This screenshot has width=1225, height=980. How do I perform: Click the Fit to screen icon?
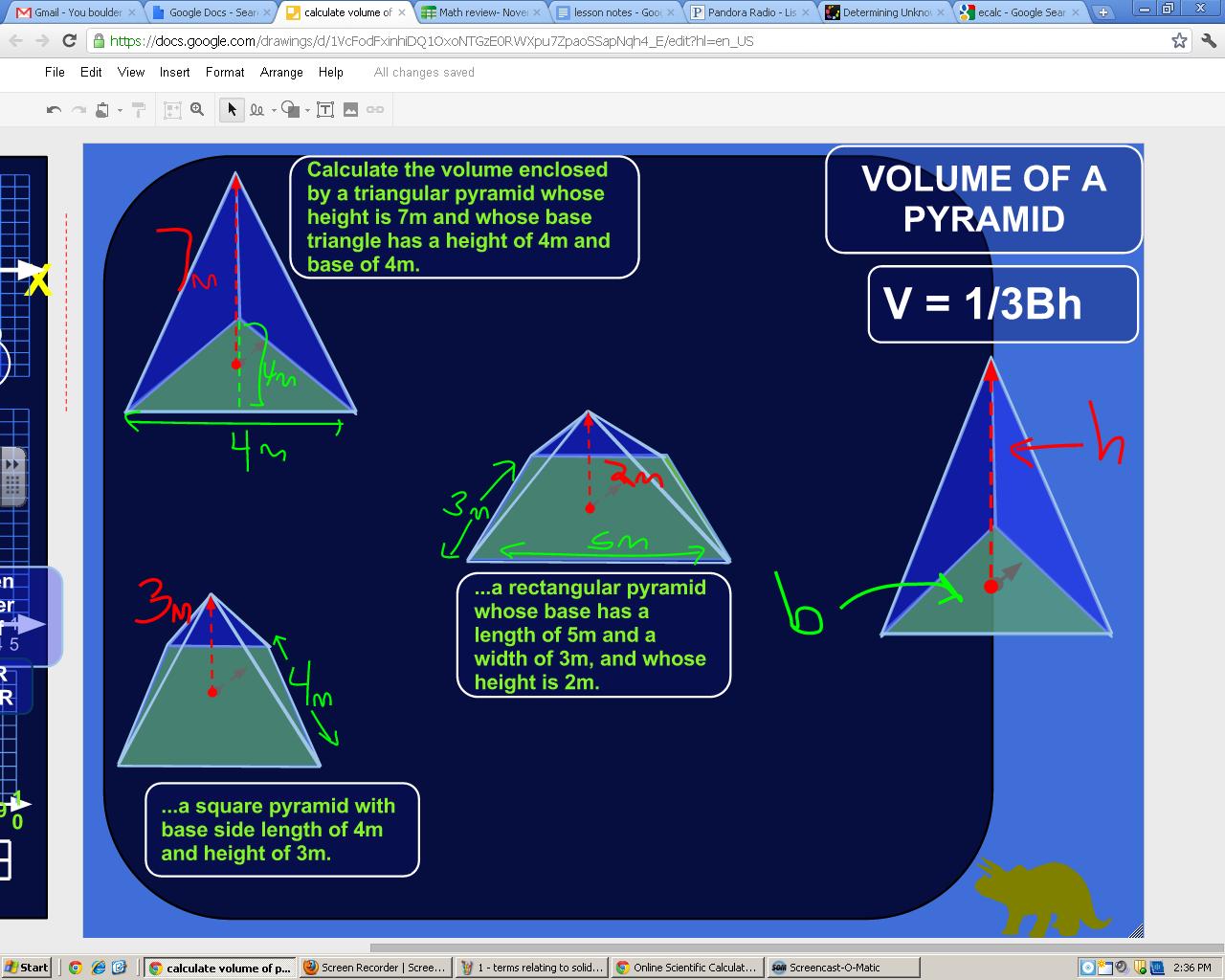point(172,108)
